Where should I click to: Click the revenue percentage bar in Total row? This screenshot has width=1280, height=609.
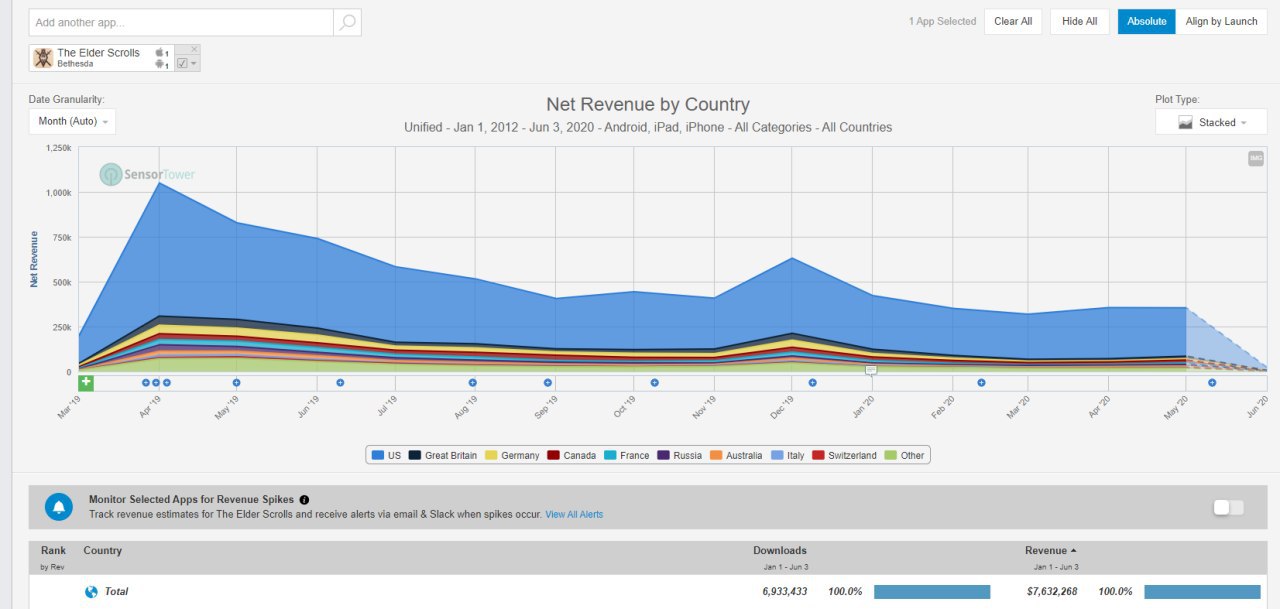[x=1203, y=592]
